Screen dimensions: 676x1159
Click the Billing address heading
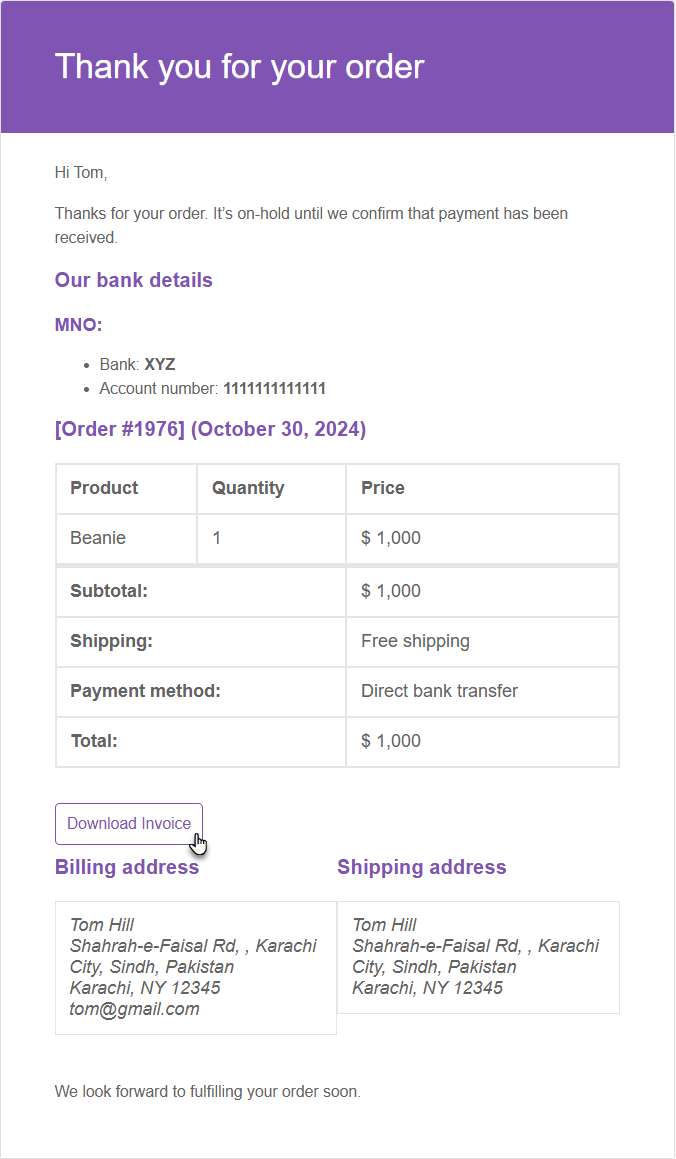tap(127, 867)
